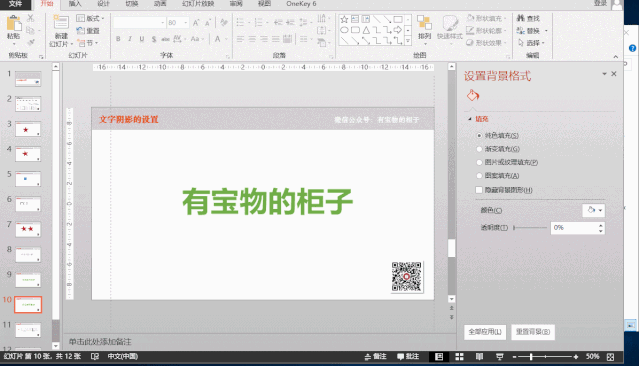Open the OneKey 6 ribbon tab
This screenshot has width=639, height=366.
tap(301, 4)
